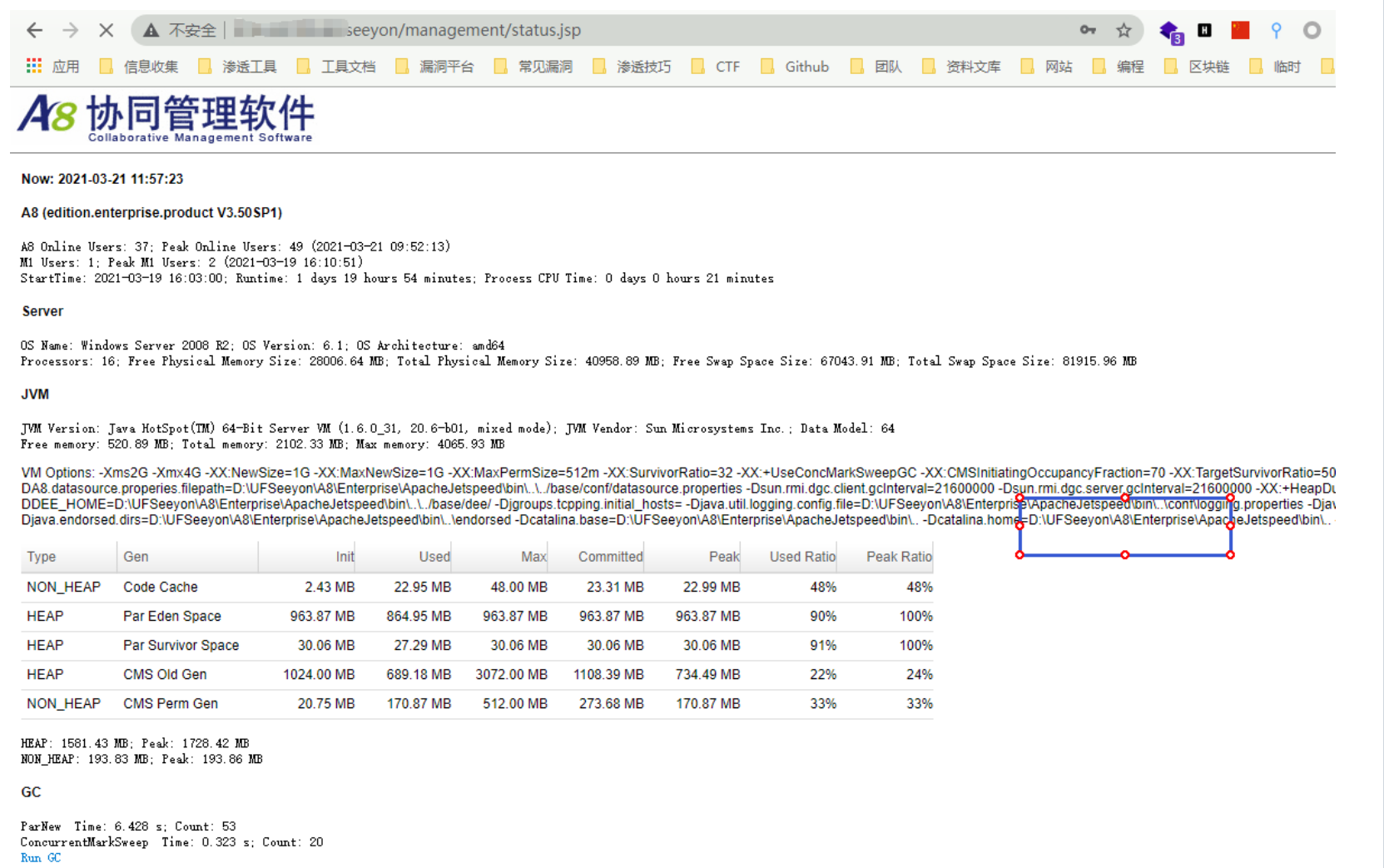Open the Github bookmark folder
Viewport: 1384px width, 868px height.
(x=796, y=67)
